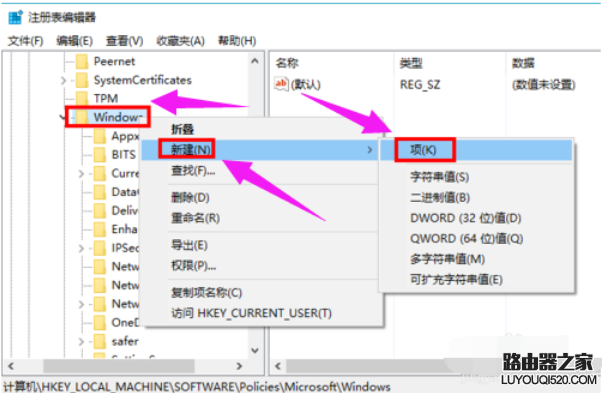Click the BITS folder icon
Screen dimensions: 603x393
coord(100,154)
